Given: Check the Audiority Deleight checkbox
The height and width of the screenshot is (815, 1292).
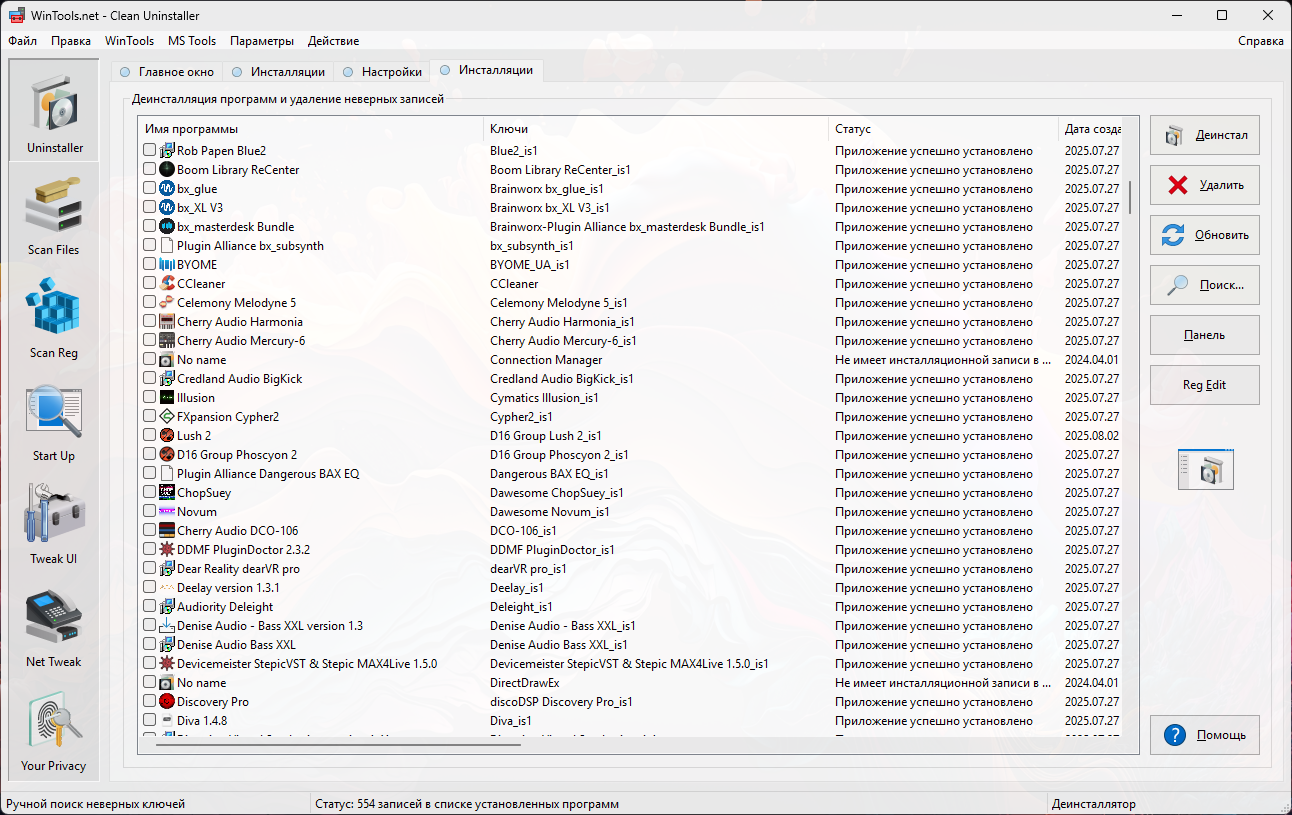Looking at the screenshot, I should click(150, 607).
